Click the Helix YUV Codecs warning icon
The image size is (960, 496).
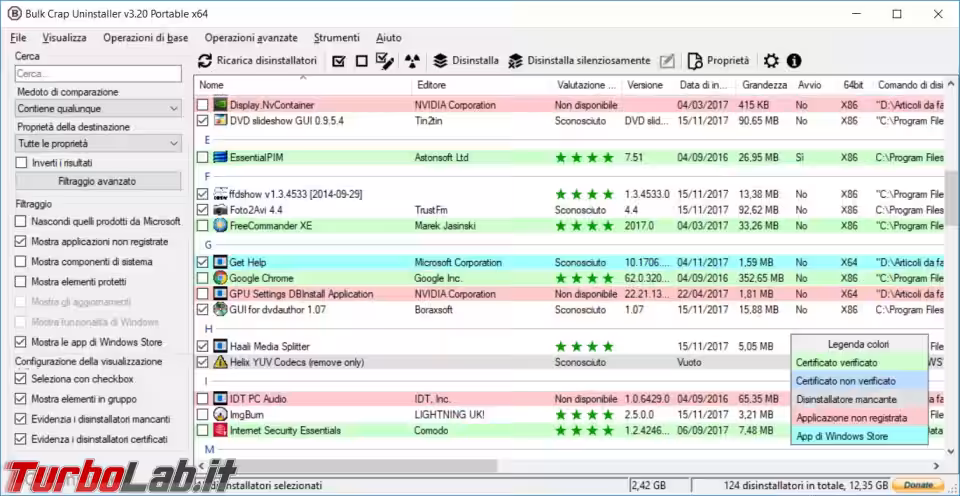click(x=220, y=362)
